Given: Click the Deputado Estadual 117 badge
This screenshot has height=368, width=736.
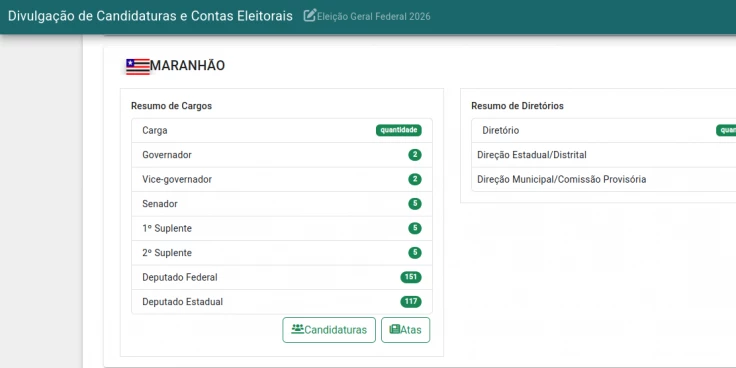Looking at the screenshot, I should pyautogui.click(x=411, y=301).
